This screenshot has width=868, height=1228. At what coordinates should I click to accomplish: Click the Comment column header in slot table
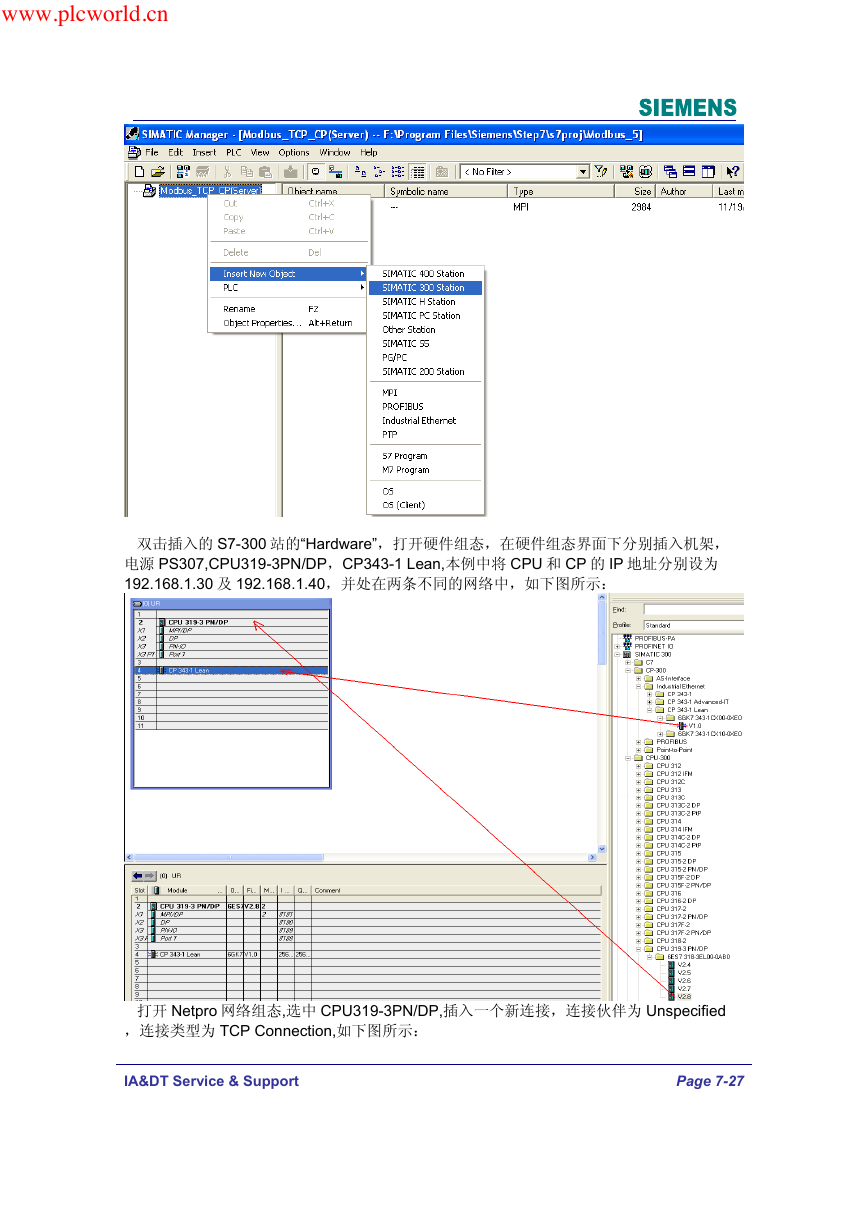(456, 890)
